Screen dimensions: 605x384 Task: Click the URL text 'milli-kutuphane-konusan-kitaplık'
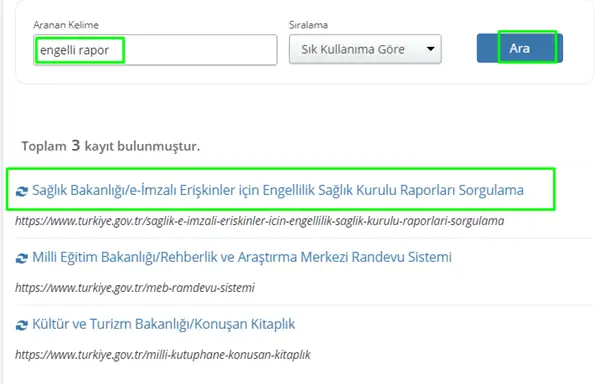(162, 355)
